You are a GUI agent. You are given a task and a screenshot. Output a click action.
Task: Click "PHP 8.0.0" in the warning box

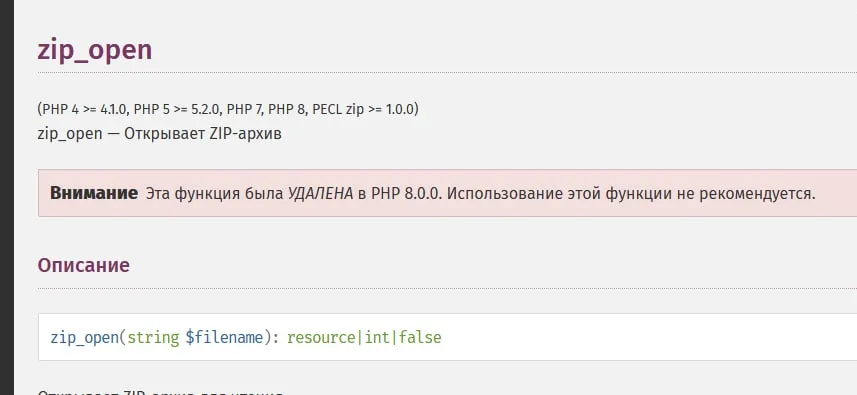tap(406, 193)
